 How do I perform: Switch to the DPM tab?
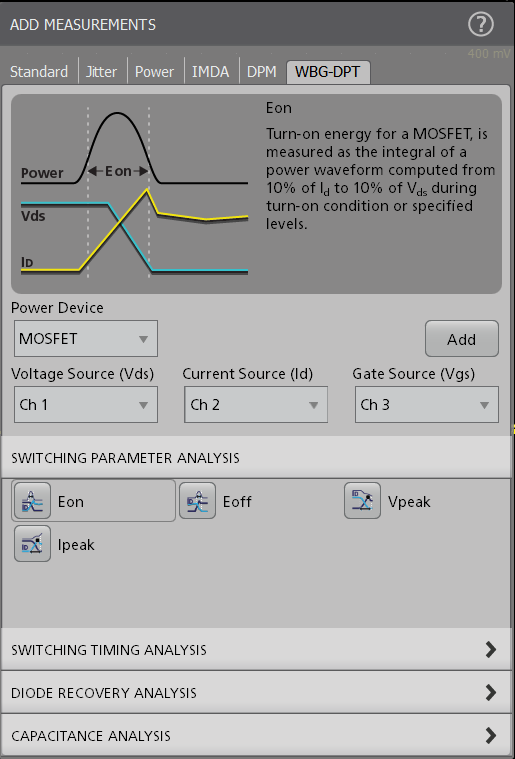click(261, 72)
